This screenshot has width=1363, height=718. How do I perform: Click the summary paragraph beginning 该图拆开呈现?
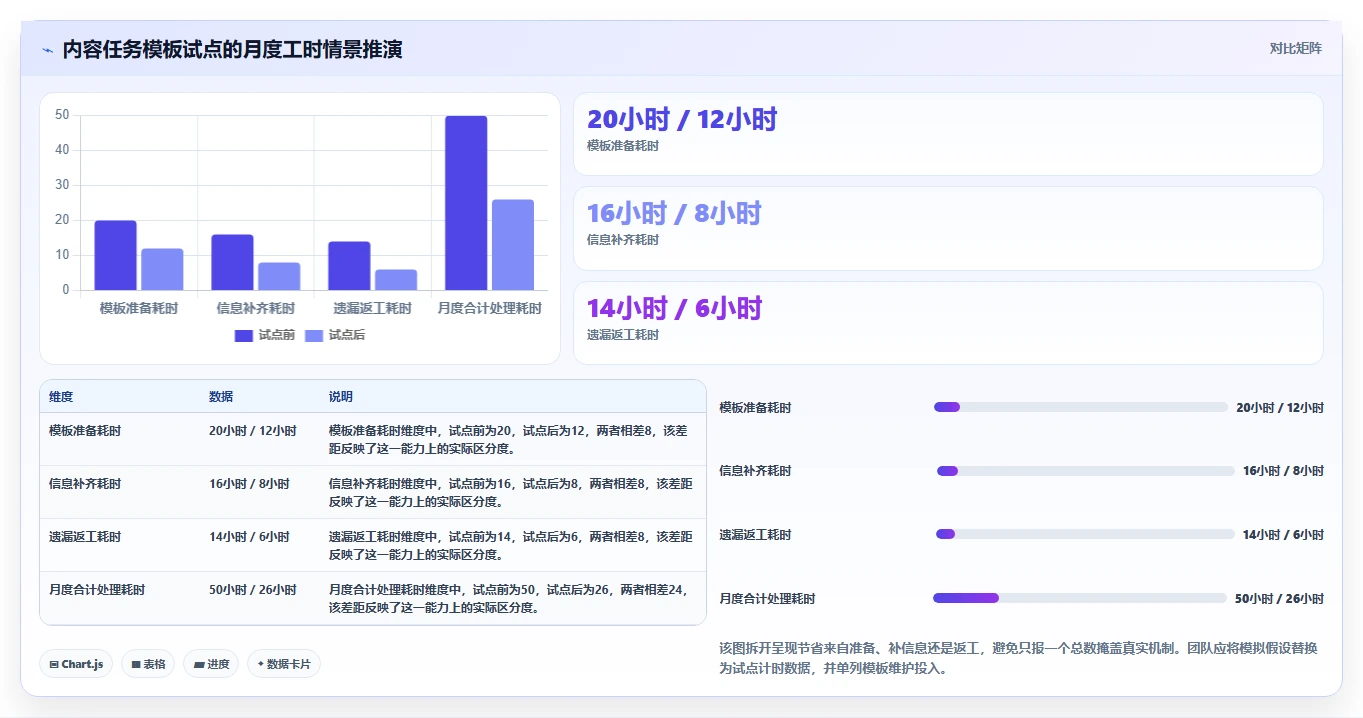[1018, 658]
